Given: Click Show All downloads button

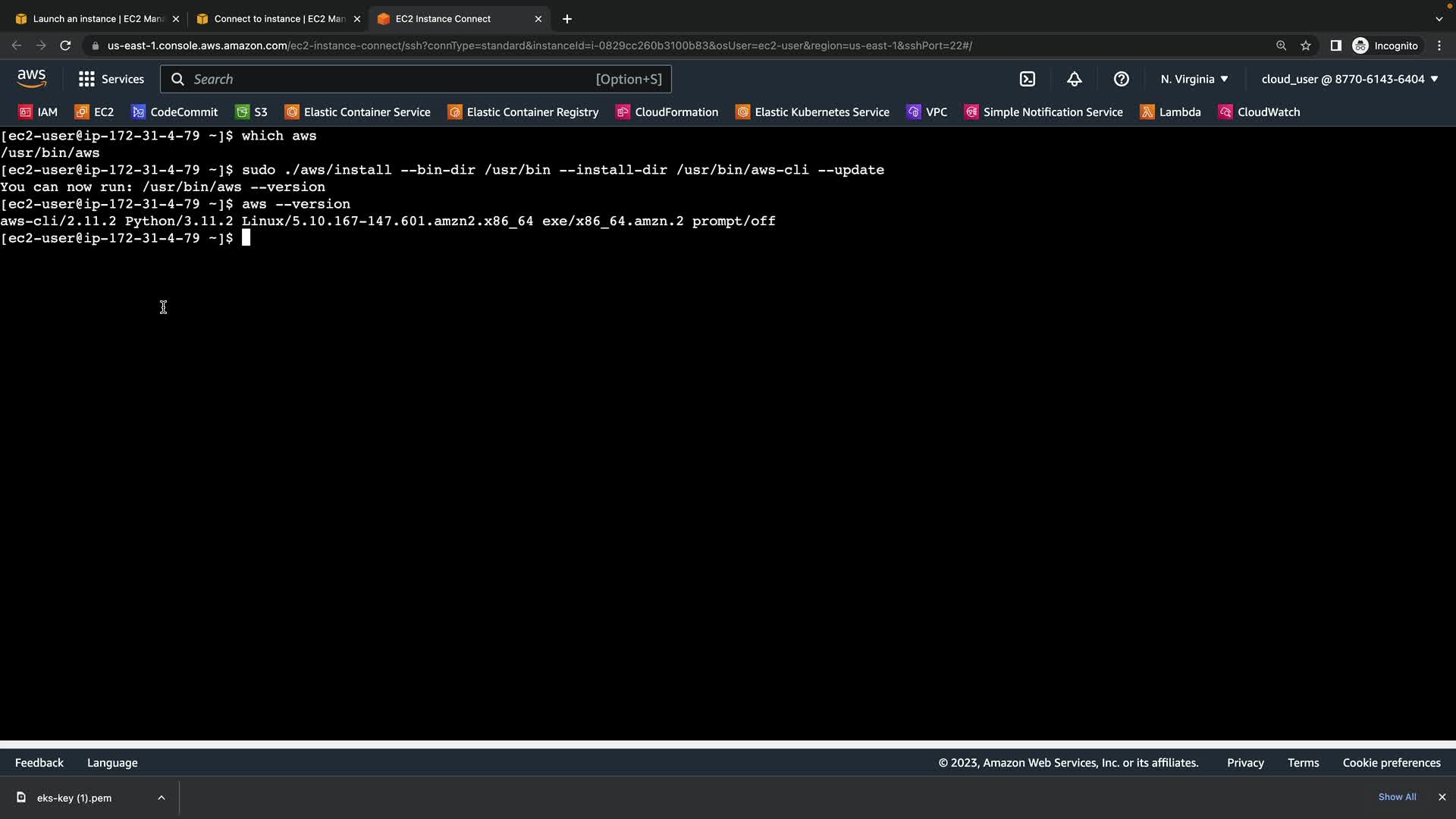Looking at the screenshot, I should coord(1397,797).
